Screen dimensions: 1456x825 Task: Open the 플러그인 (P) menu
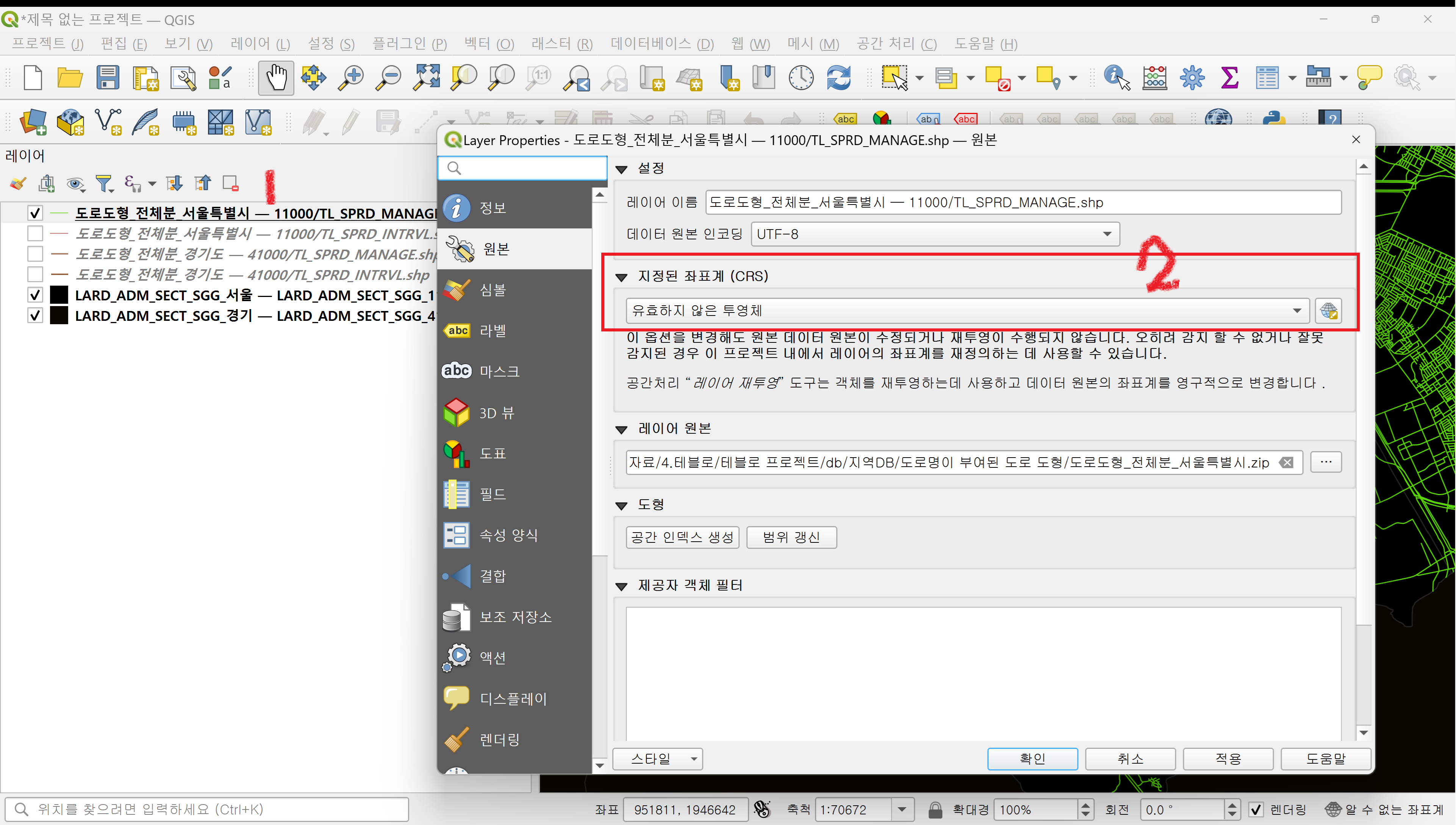409,44
